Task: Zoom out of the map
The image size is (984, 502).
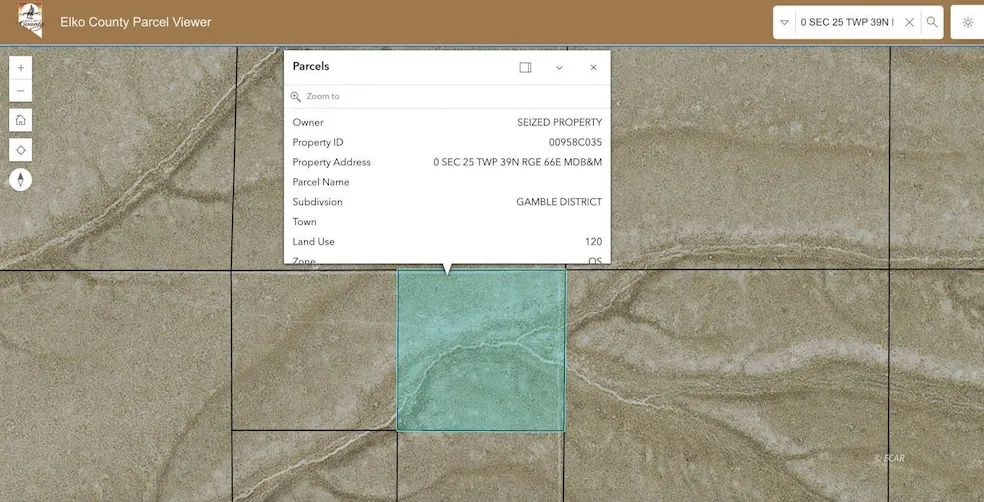Action: [x=21, y=92]
